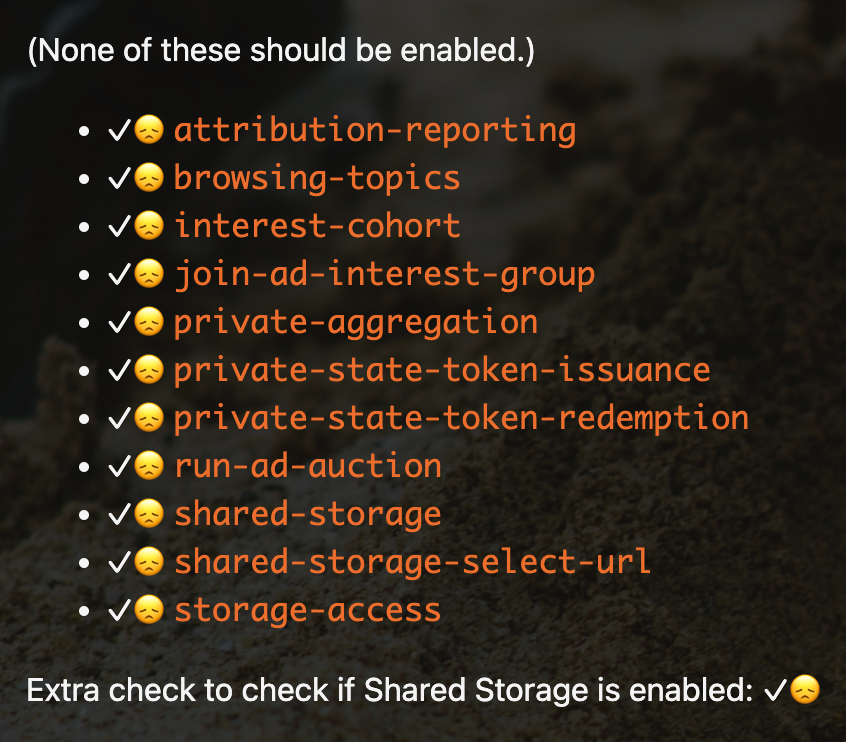Click the browsing-topics link

pyautogui.click(x=316, y=178)
